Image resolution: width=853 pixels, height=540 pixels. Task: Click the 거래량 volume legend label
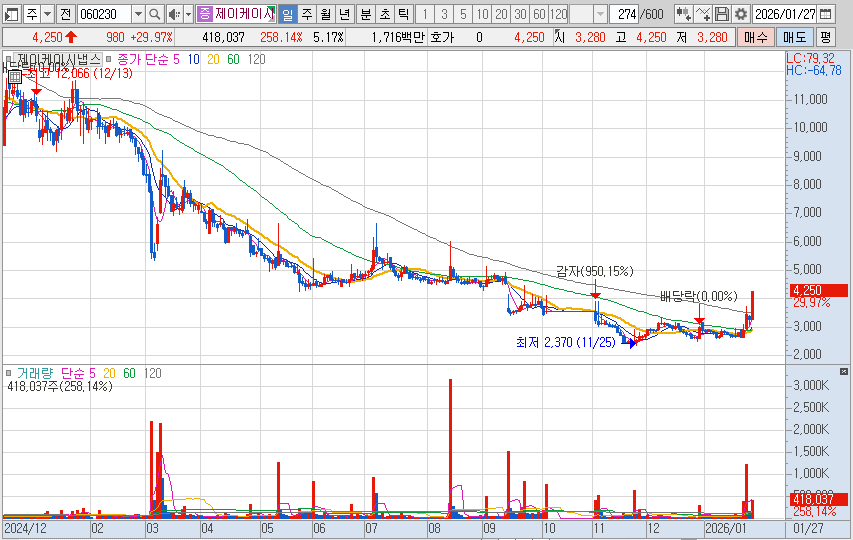coord(35,373)
